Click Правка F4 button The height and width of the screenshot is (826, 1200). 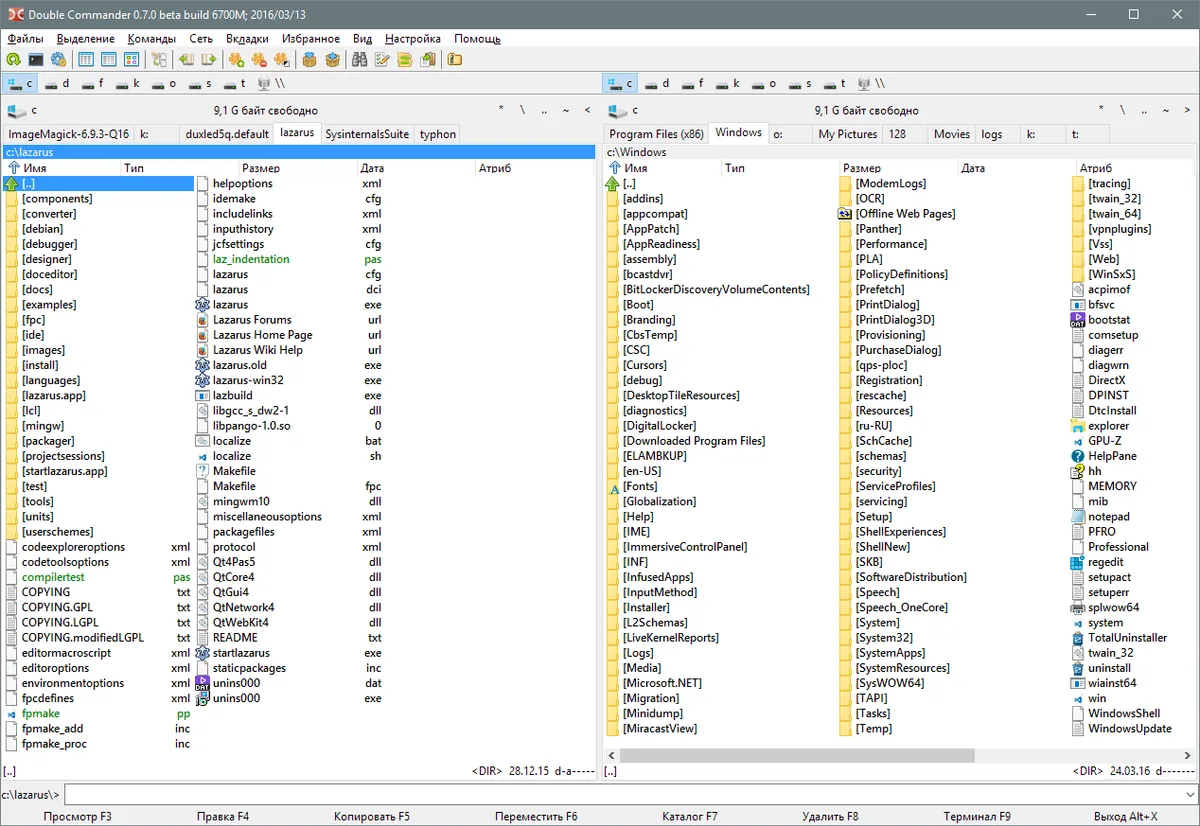click(x=223, y=817)
